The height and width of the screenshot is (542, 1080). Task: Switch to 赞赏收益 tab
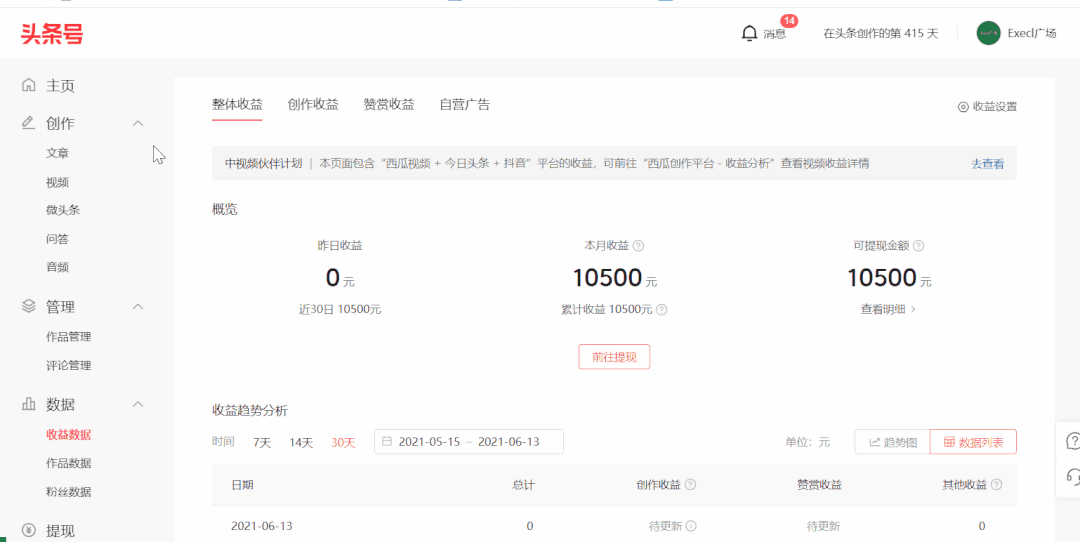(x=388, y=105)
